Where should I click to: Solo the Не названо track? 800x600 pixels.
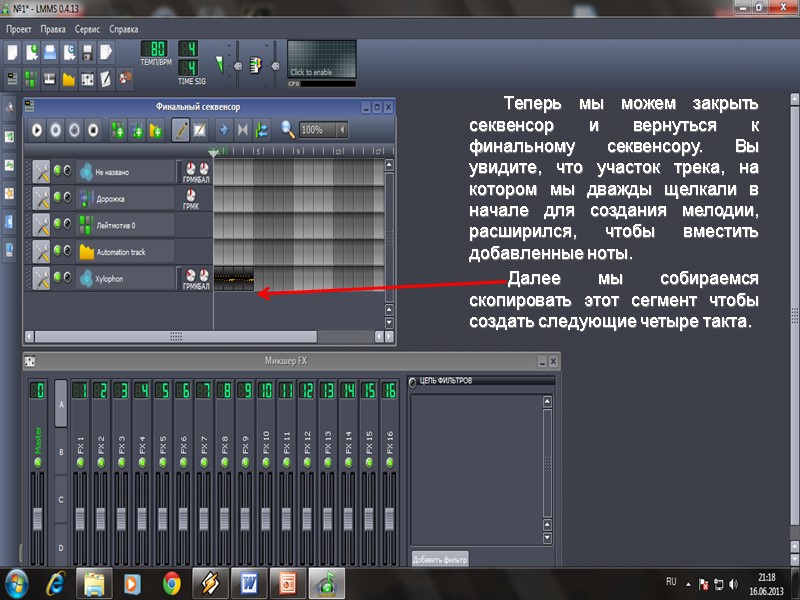67,170
